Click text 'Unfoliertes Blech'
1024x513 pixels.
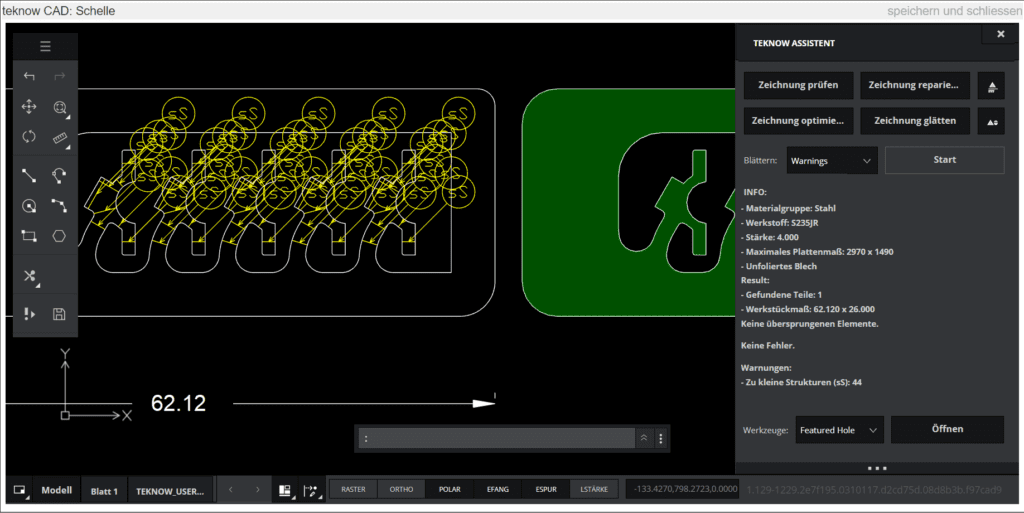pyautogui.click(x=779, y=266)
